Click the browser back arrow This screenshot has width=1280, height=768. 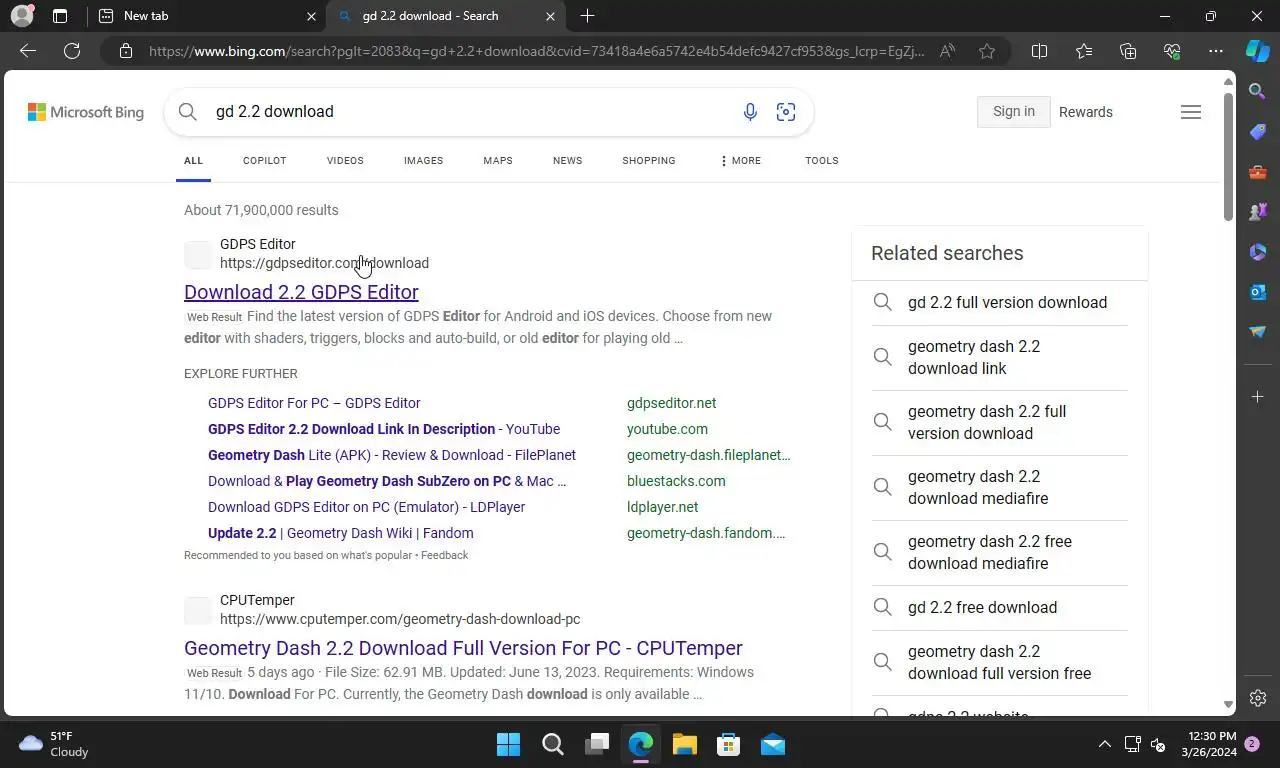pos(28,51)
